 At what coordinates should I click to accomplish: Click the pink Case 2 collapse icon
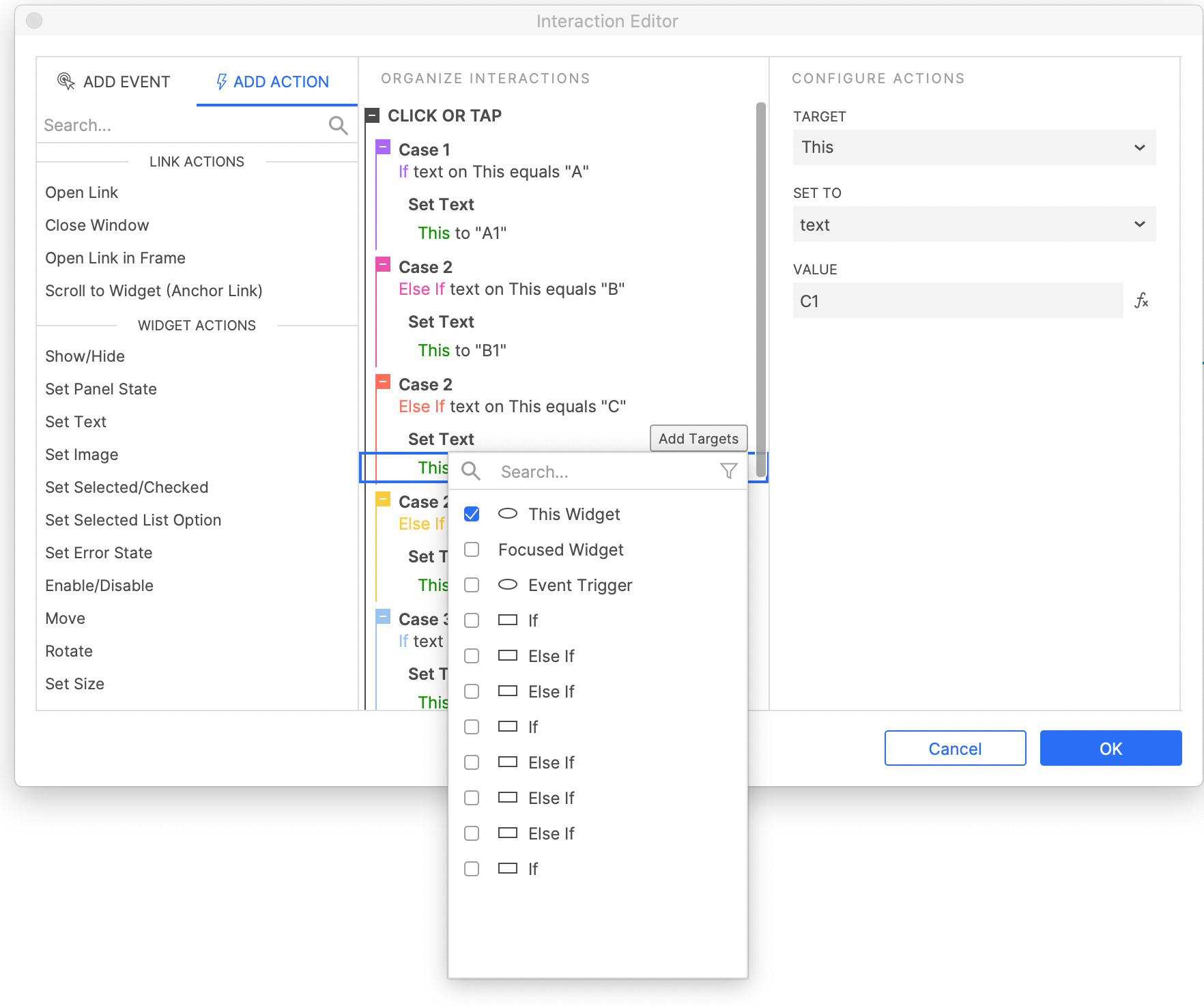click(384, 264)
